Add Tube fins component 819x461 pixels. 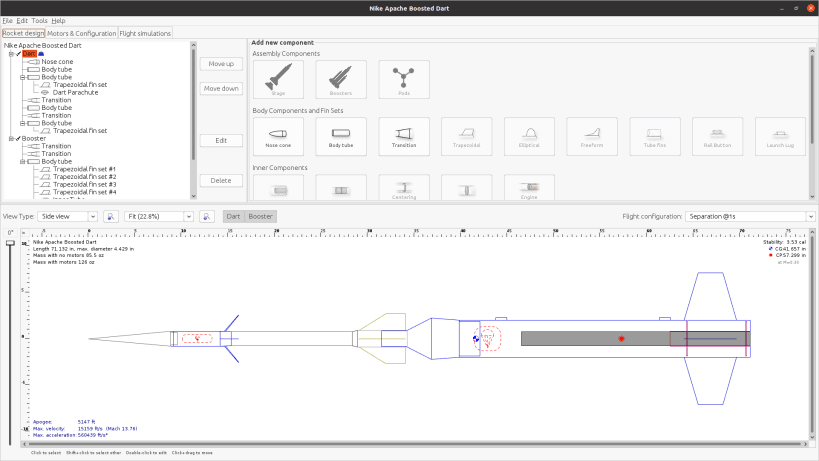(654, 136)
